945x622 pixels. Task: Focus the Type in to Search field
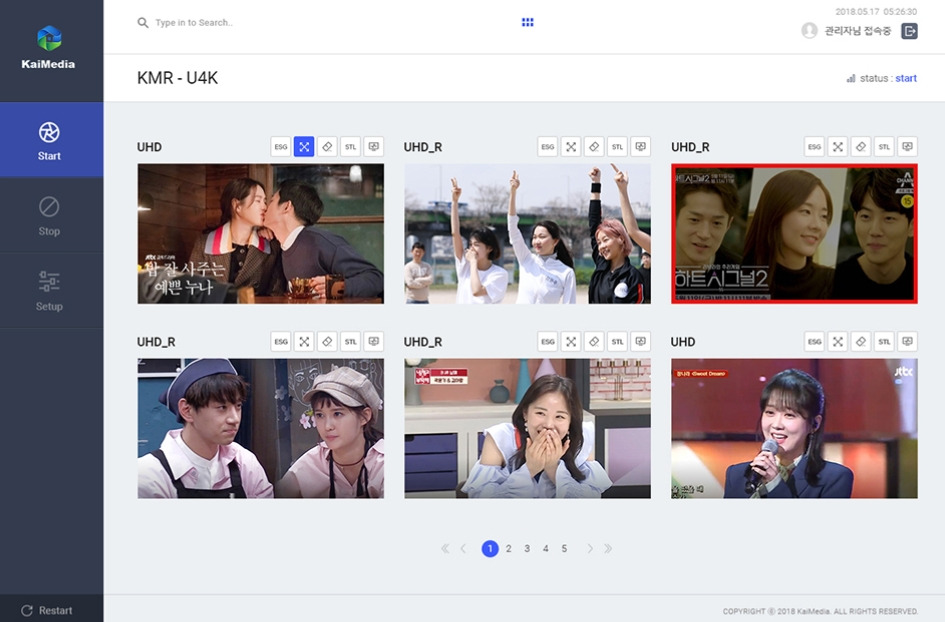tap(194, 23)
